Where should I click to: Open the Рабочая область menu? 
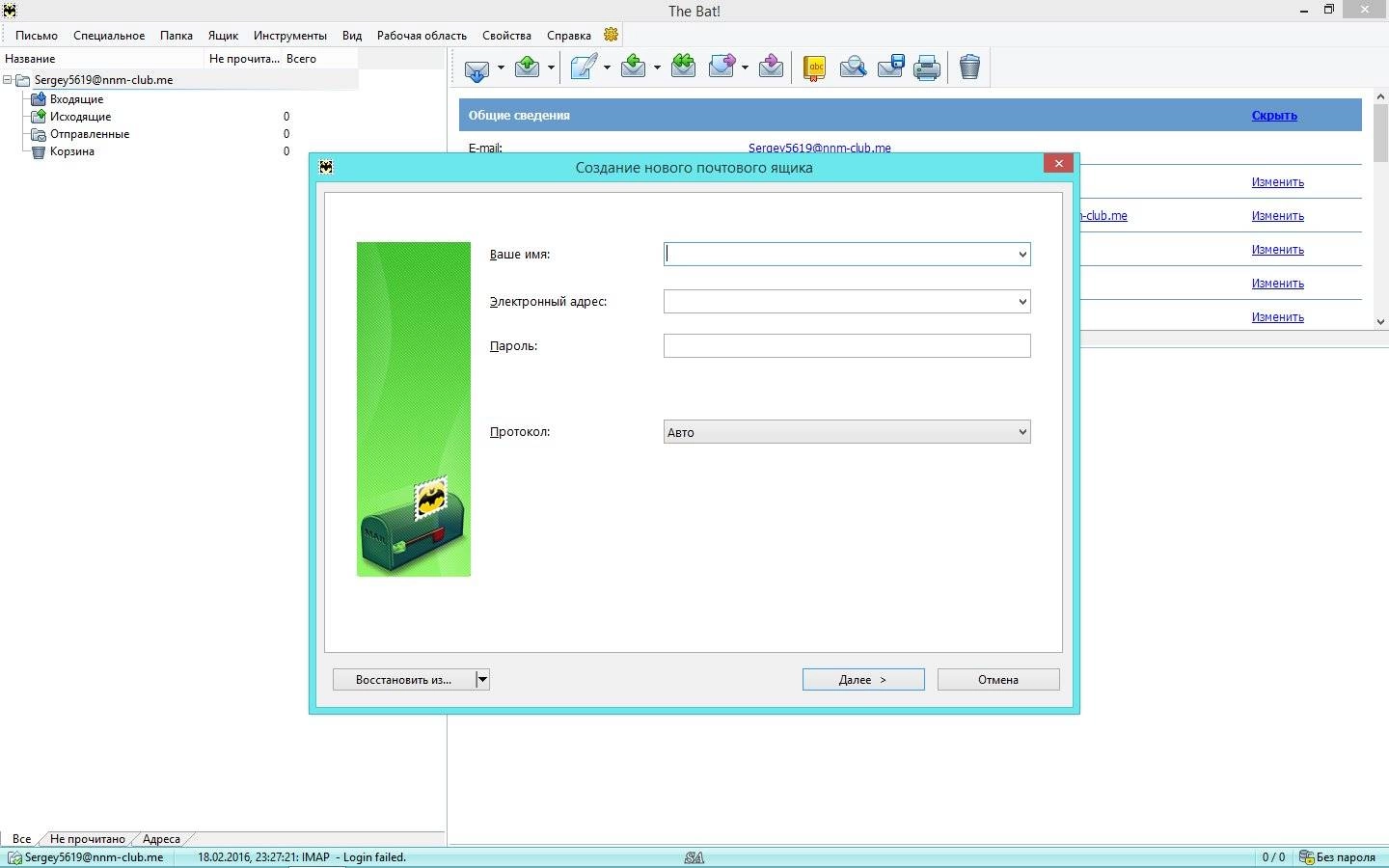coord(422,36)
